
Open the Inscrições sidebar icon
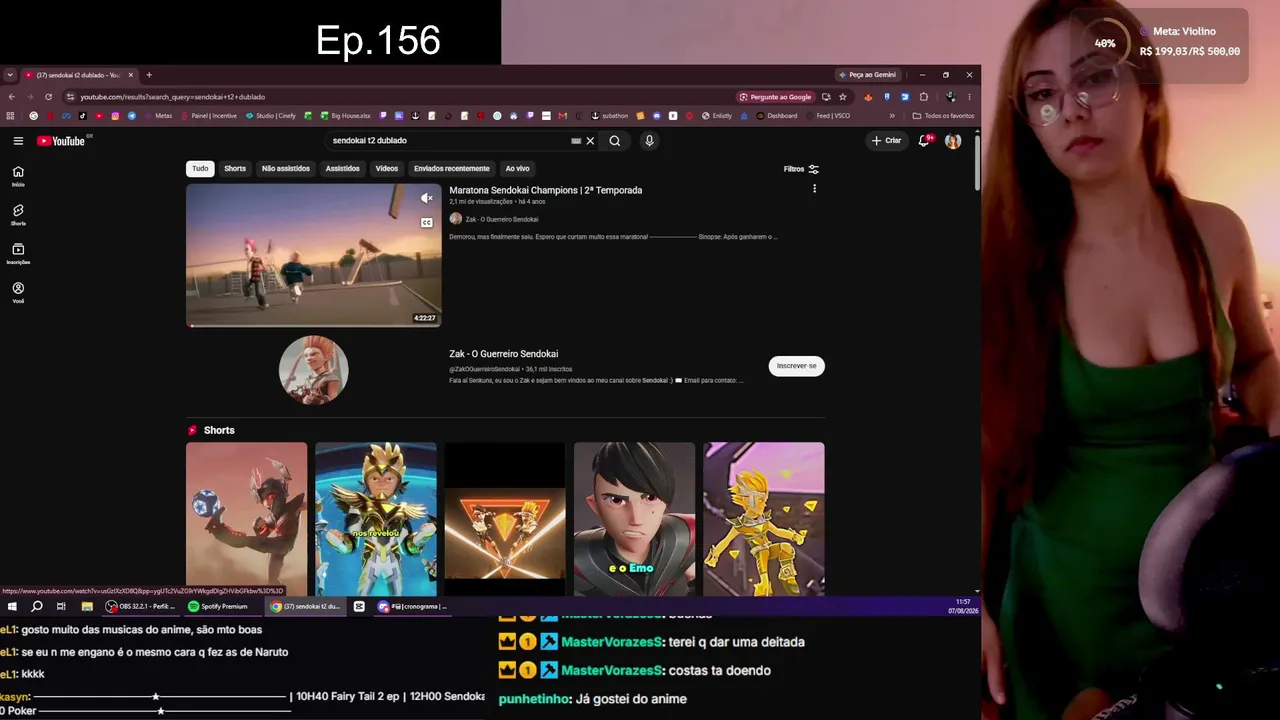pyautogui.click(x=18, y=253)
